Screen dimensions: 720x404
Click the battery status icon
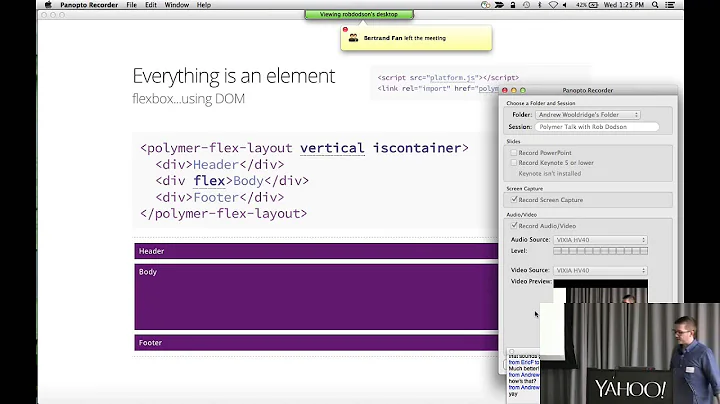coord(593,5)
